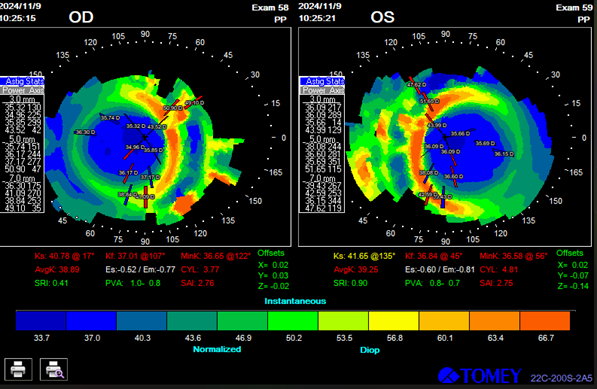Select the 63.4 orange color swatch
597x389 pixels.
[x=495, y=320]
